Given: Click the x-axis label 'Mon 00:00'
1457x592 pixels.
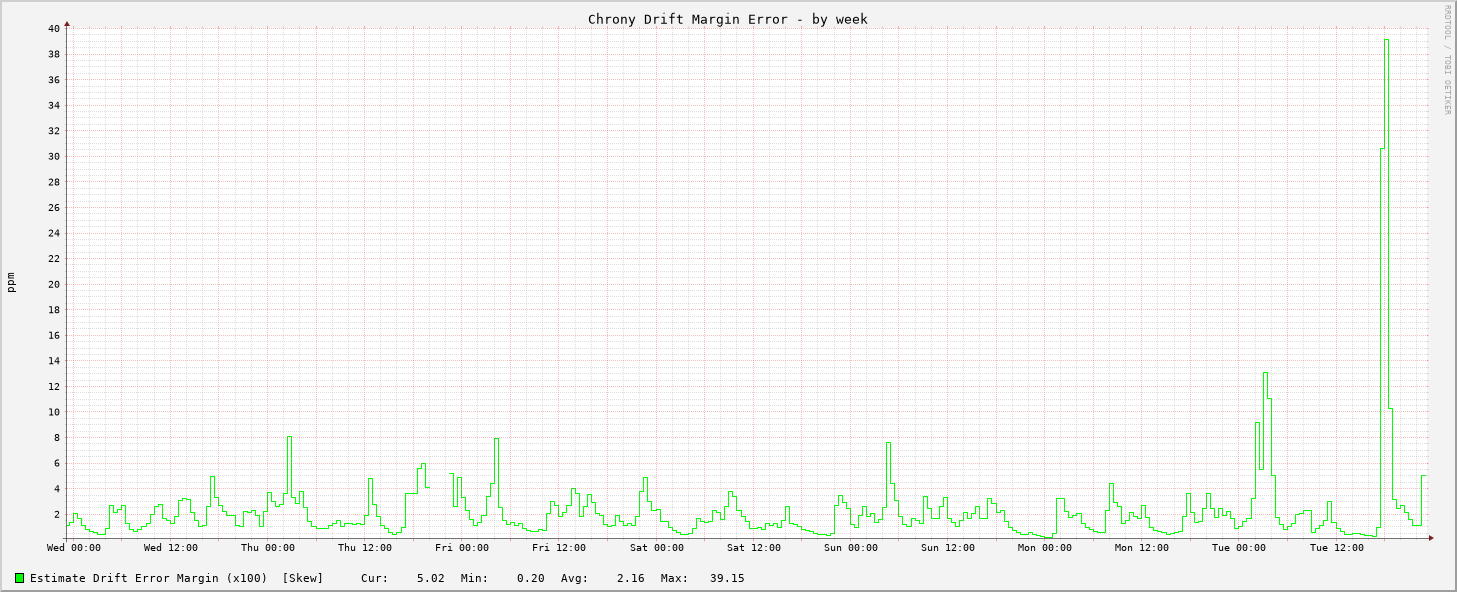Looking at the screenshot, I should click(1044, 547).
